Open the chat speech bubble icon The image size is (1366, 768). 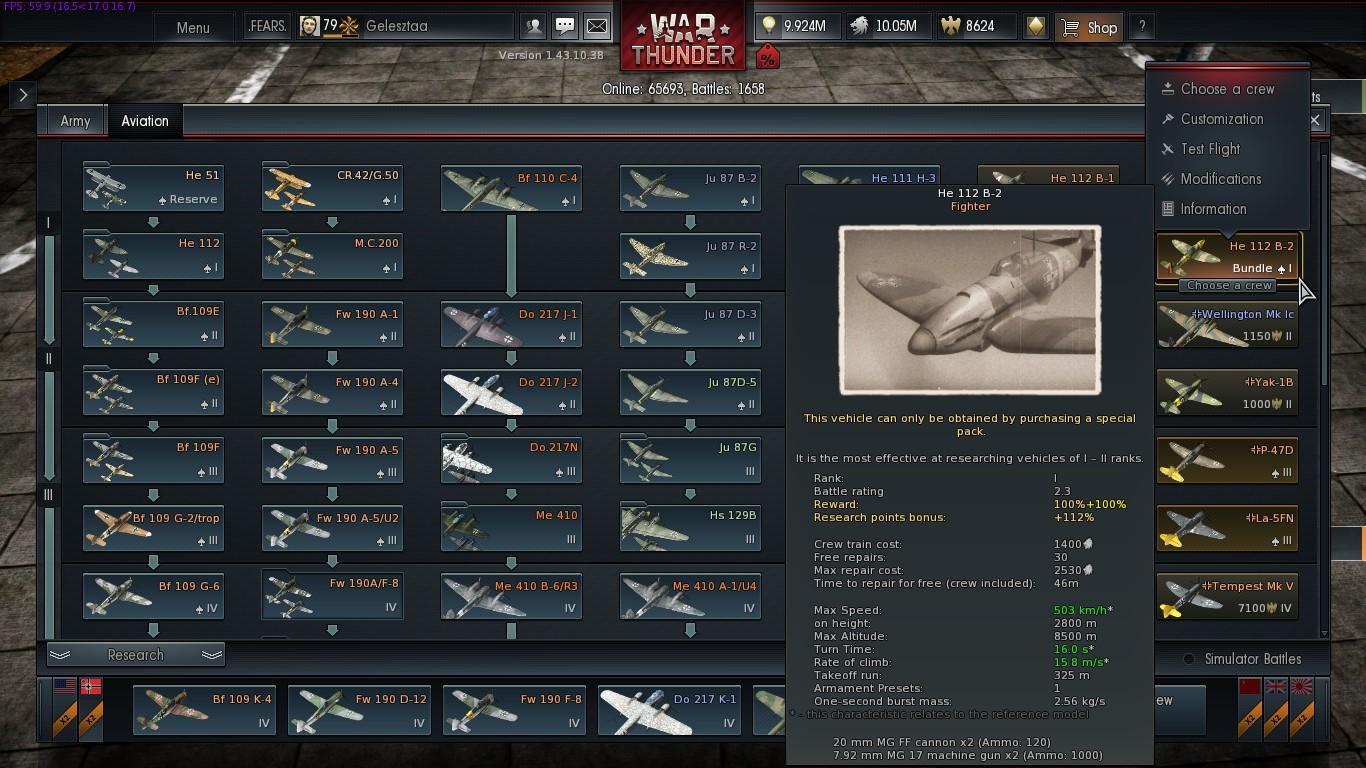pyautogui.click(x=565, y=27)
